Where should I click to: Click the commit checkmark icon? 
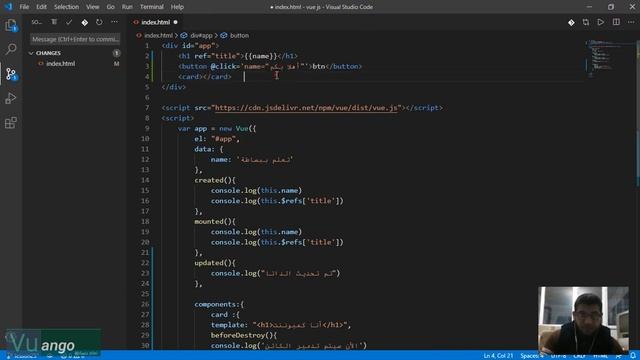tap(69, 22)
